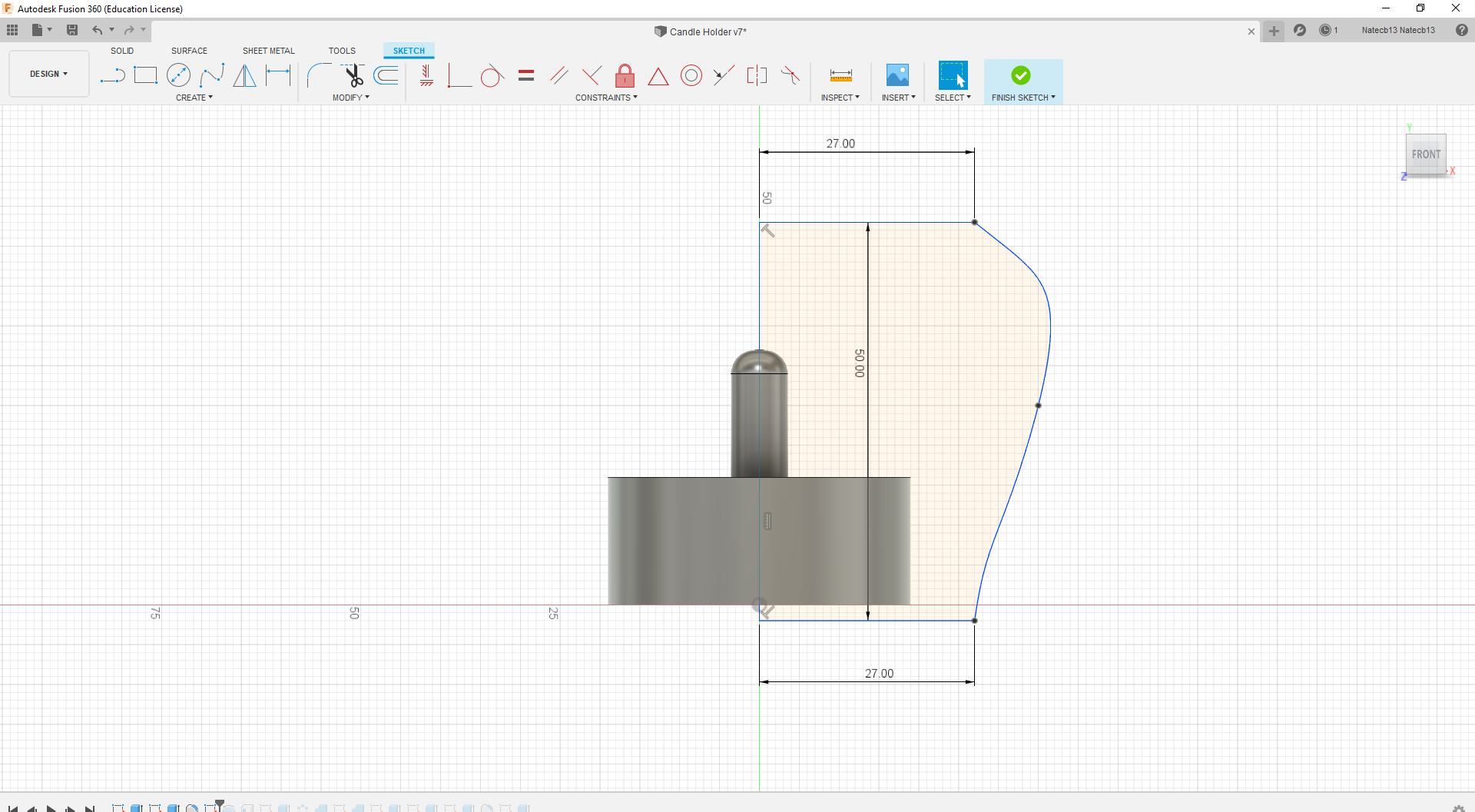The height and width of the screenshot is (812, 1475).
Task: Enable the window selection mode
Action: point(953,75)
